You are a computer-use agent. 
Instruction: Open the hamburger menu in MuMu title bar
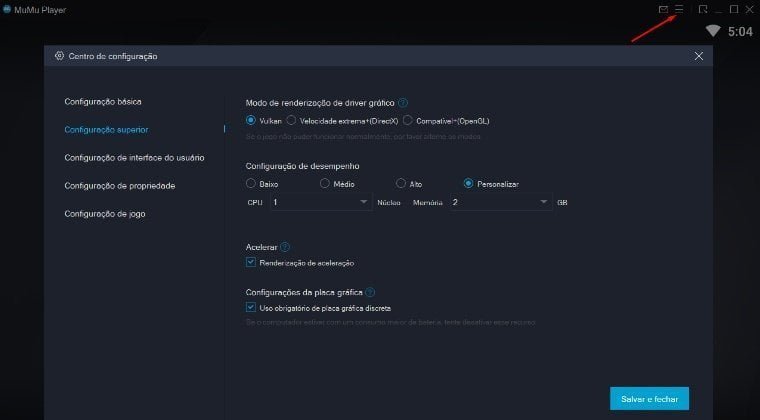(679, 9)
